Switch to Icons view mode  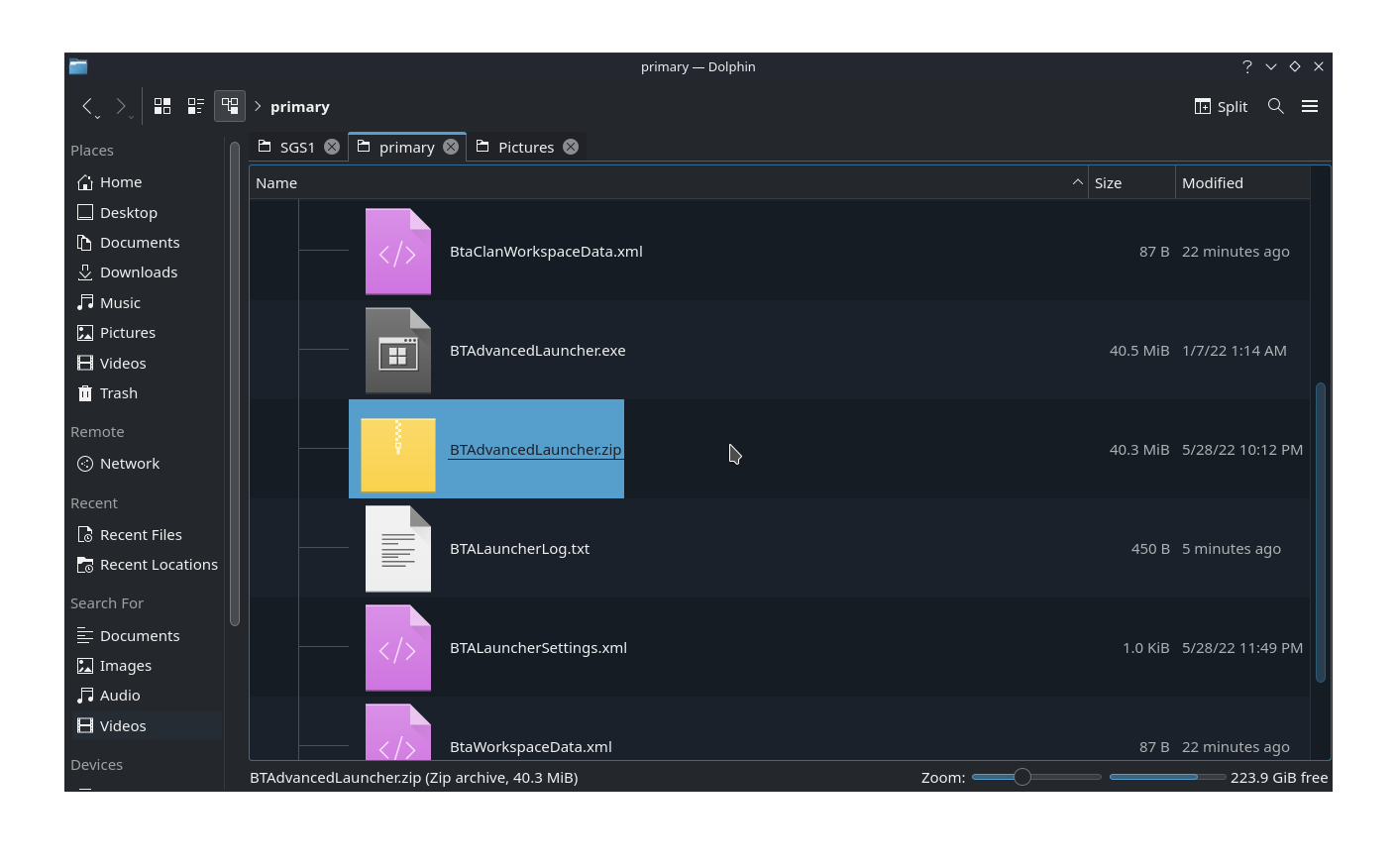tap(162, 106)
